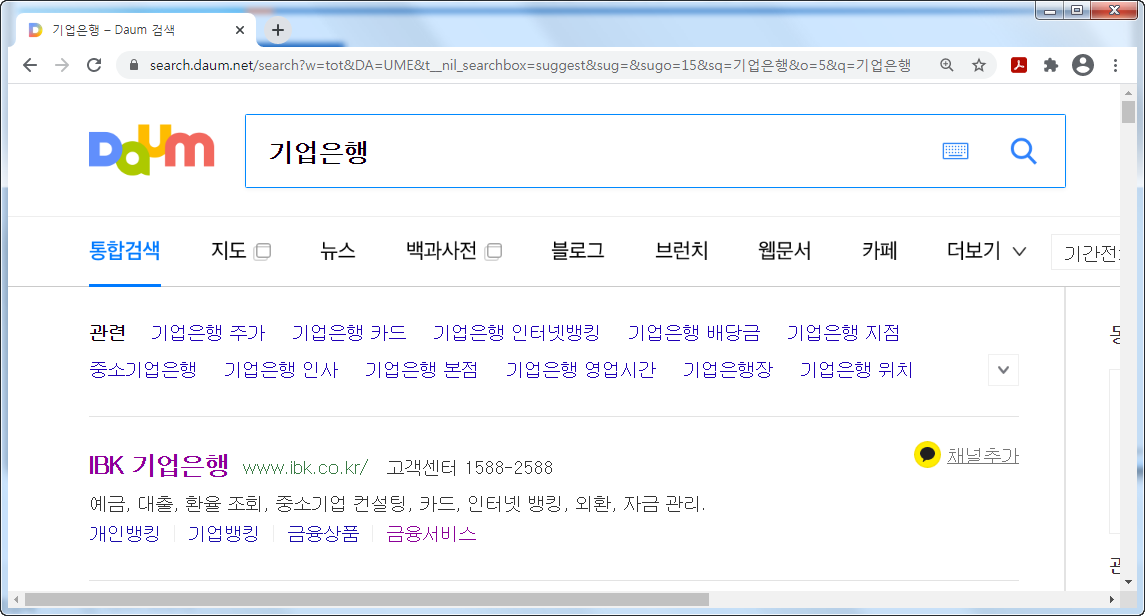Click the magnifier search button

coord(1023,151)
